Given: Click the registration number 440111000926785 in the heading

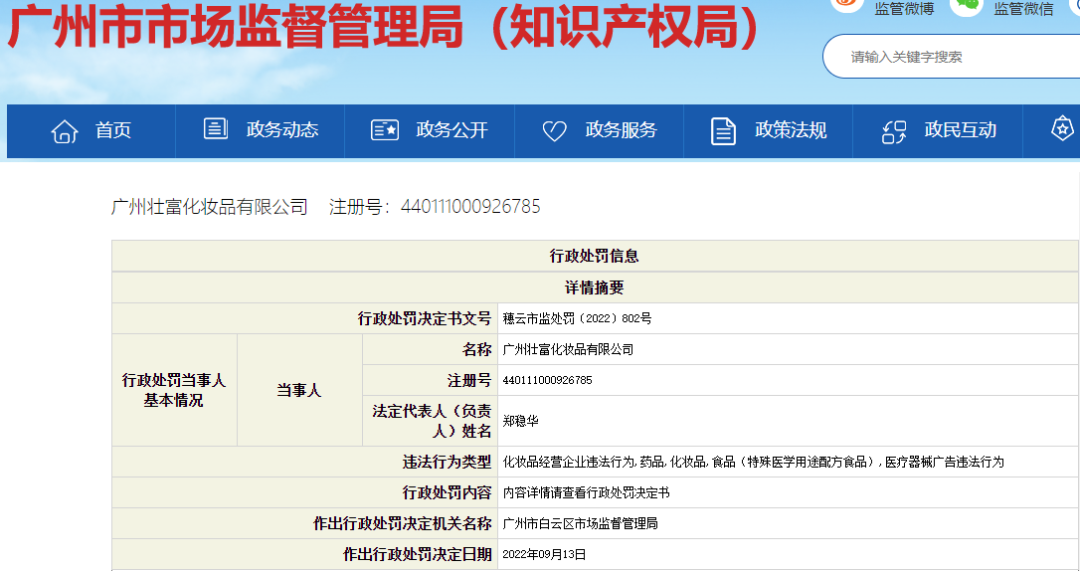Looking at the screenshot, I should (x=470, y=207).
